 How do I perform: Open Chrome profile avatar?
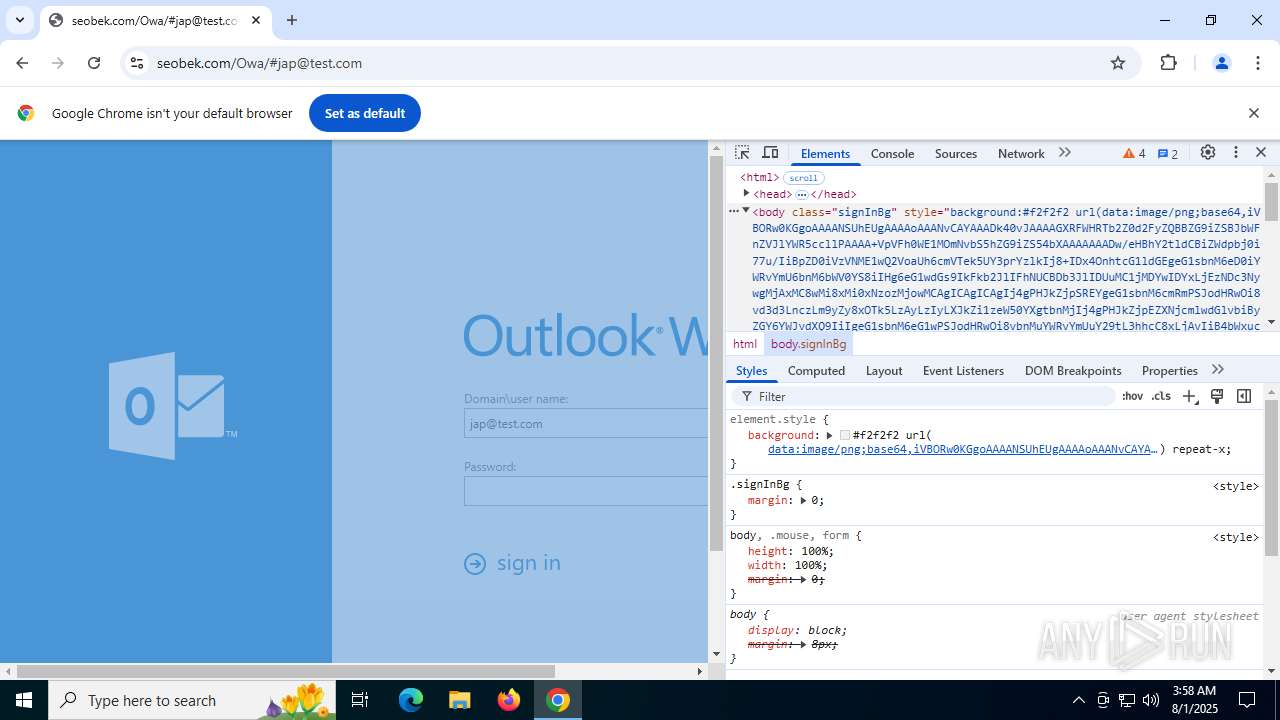coord(1221,63)
